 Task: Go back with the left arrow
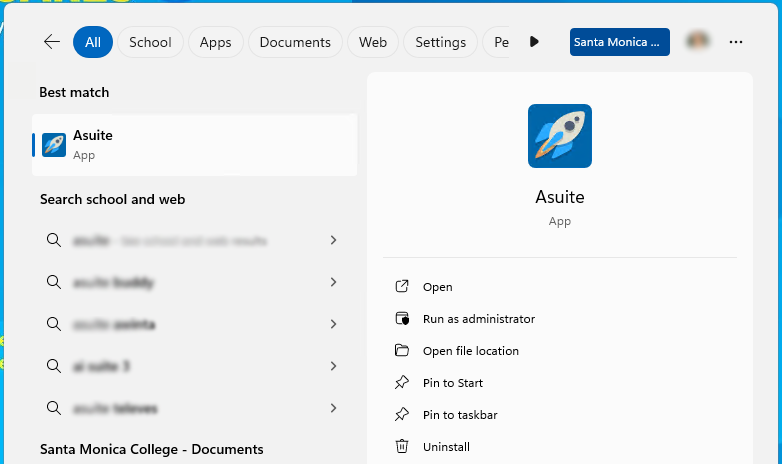52,42
